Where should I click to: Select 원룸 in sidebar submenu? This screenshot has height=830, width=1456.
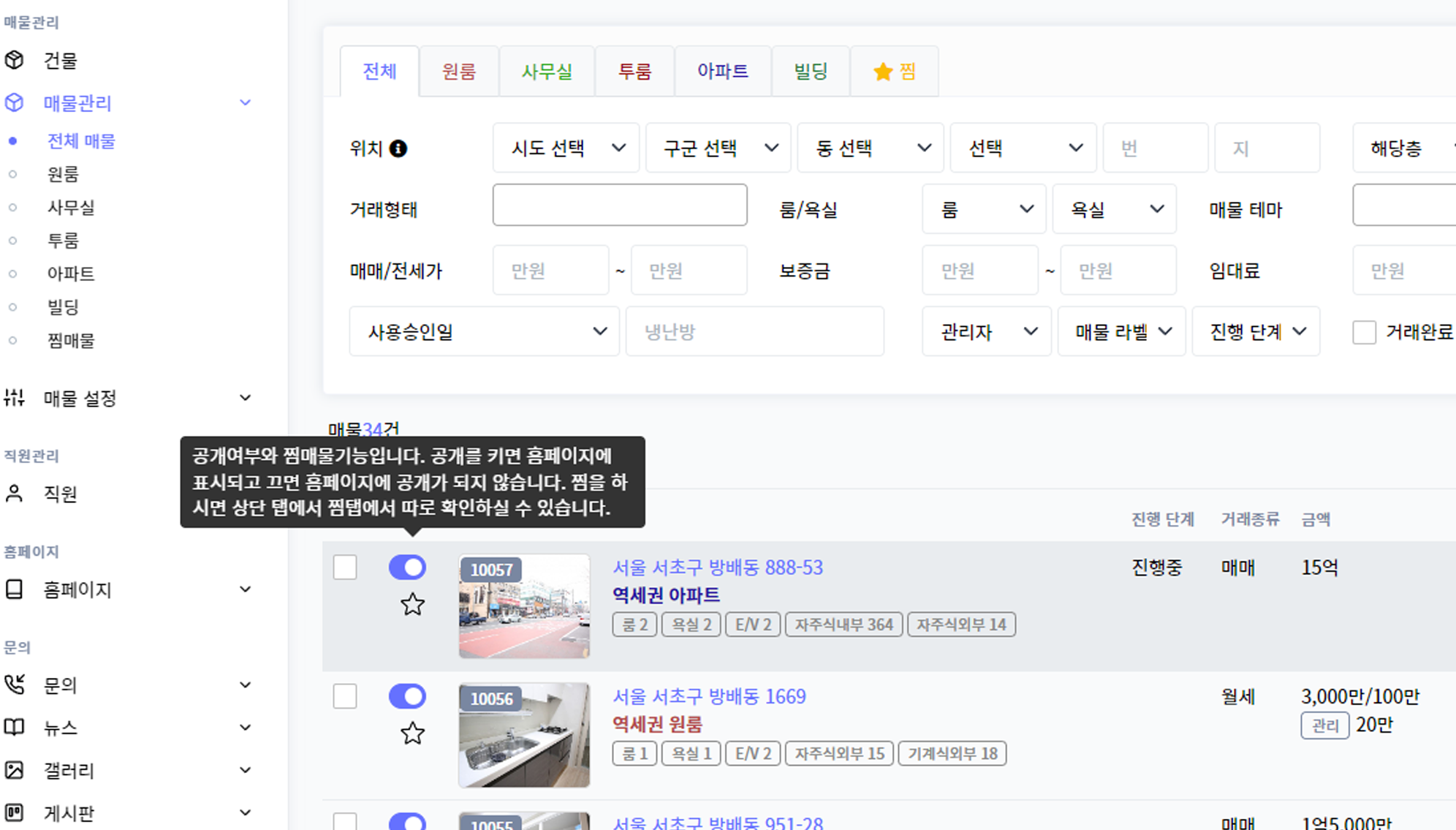pos(63,174)
